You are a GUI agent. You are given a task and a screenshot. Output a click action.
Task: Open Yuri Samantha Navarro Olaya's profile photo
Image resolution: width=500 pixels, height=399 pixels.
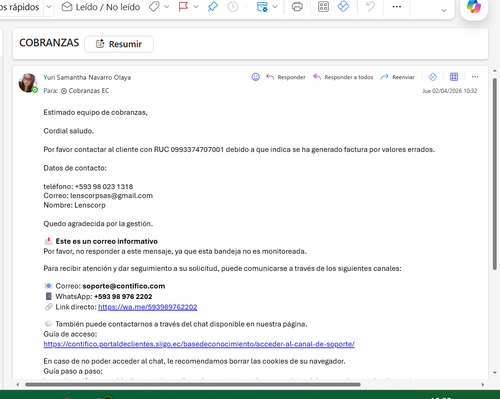[x=28, y=83]
